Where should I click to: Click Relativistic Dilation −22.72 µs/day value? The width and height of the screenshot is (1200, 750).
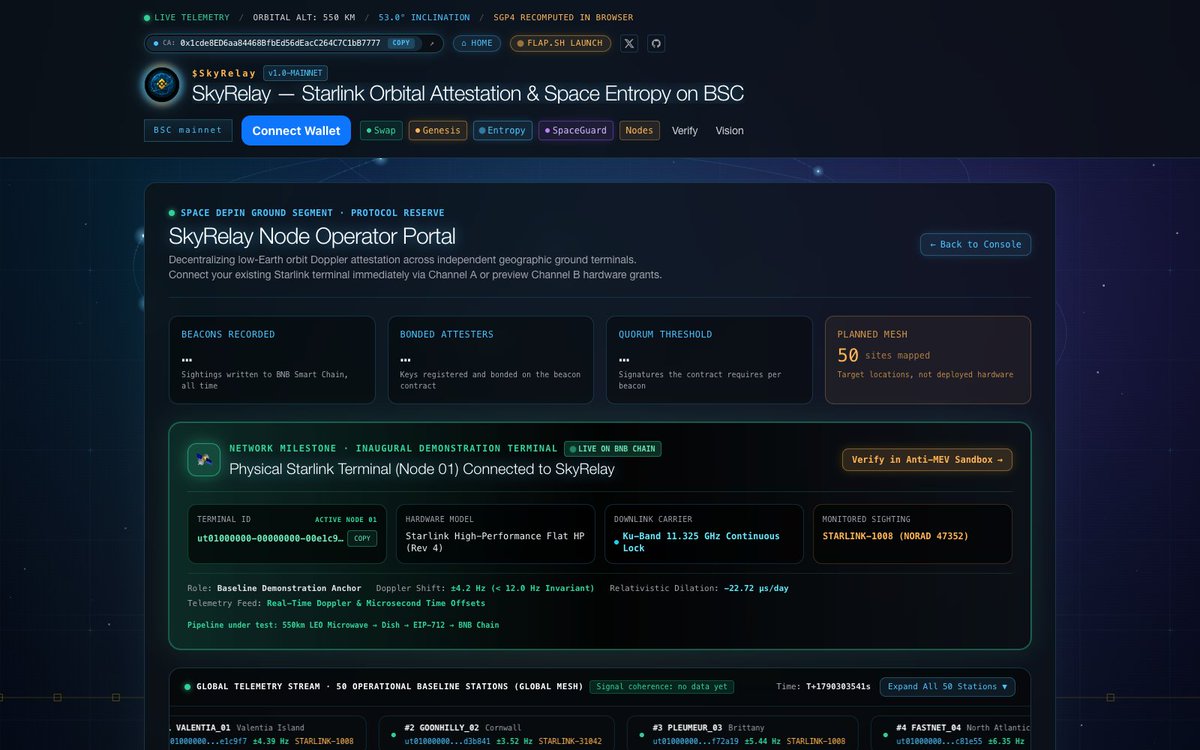click(x=756, y=588)
